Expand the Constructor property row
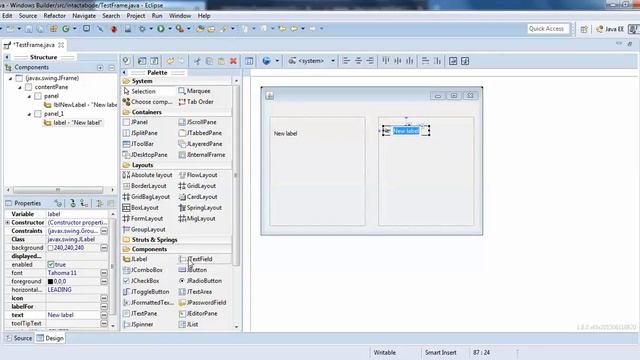 point(7,223)
